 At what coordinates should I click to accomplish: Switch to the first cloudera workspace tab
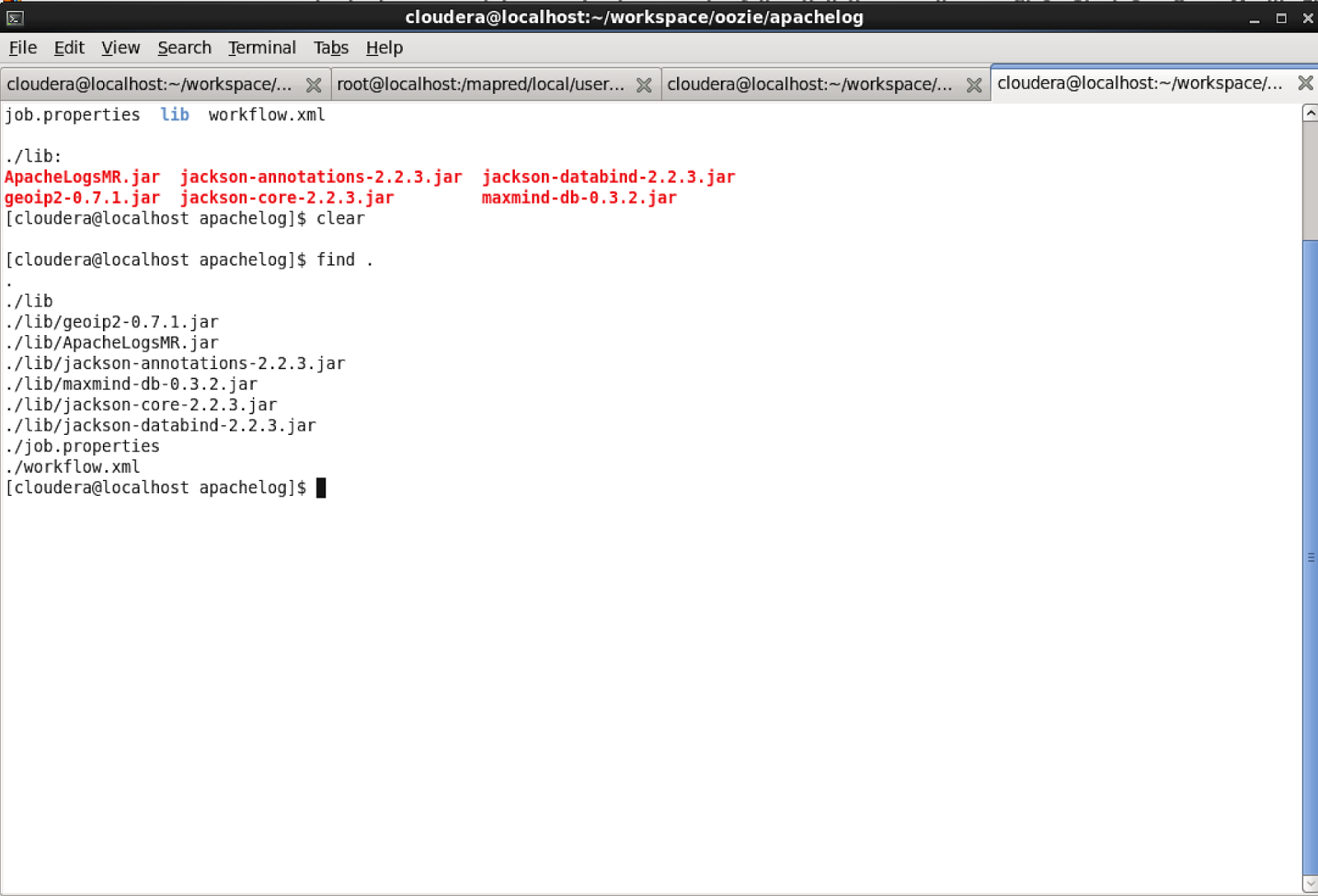click(x=148, y=84)
